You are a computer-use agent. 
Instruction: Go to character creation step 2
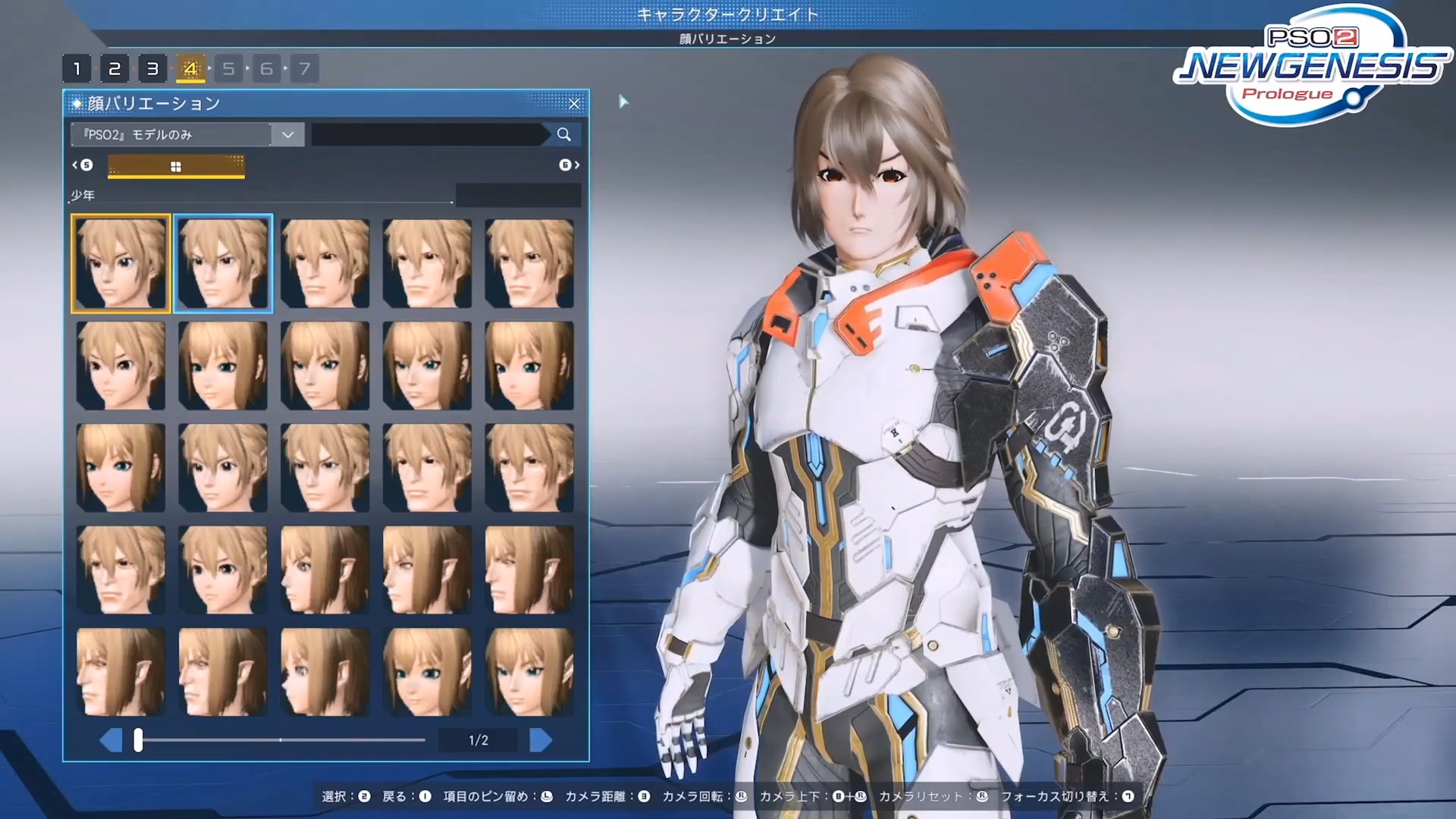pyautogui.click(x=115, y=69)
